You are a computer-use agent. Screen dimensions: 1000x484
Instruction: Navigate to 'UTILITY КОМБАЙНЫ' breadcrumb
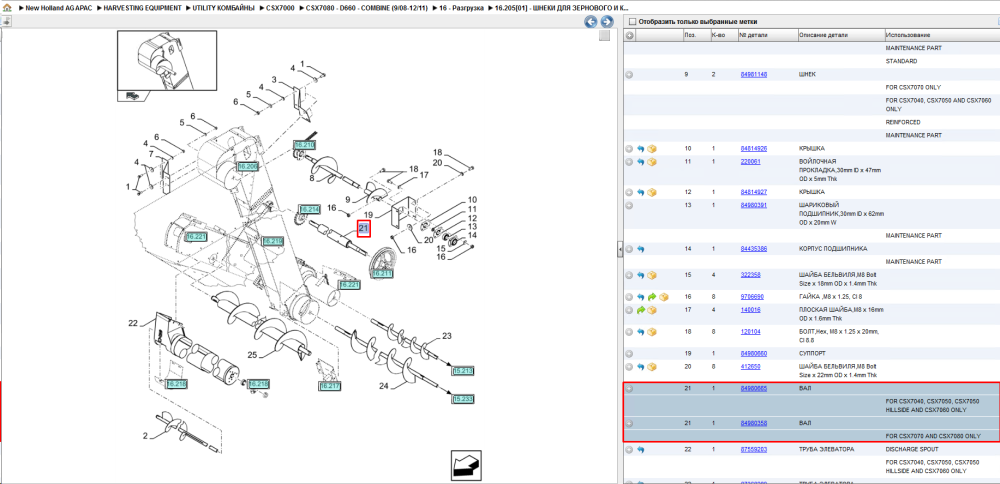click(x=223, y=8)
